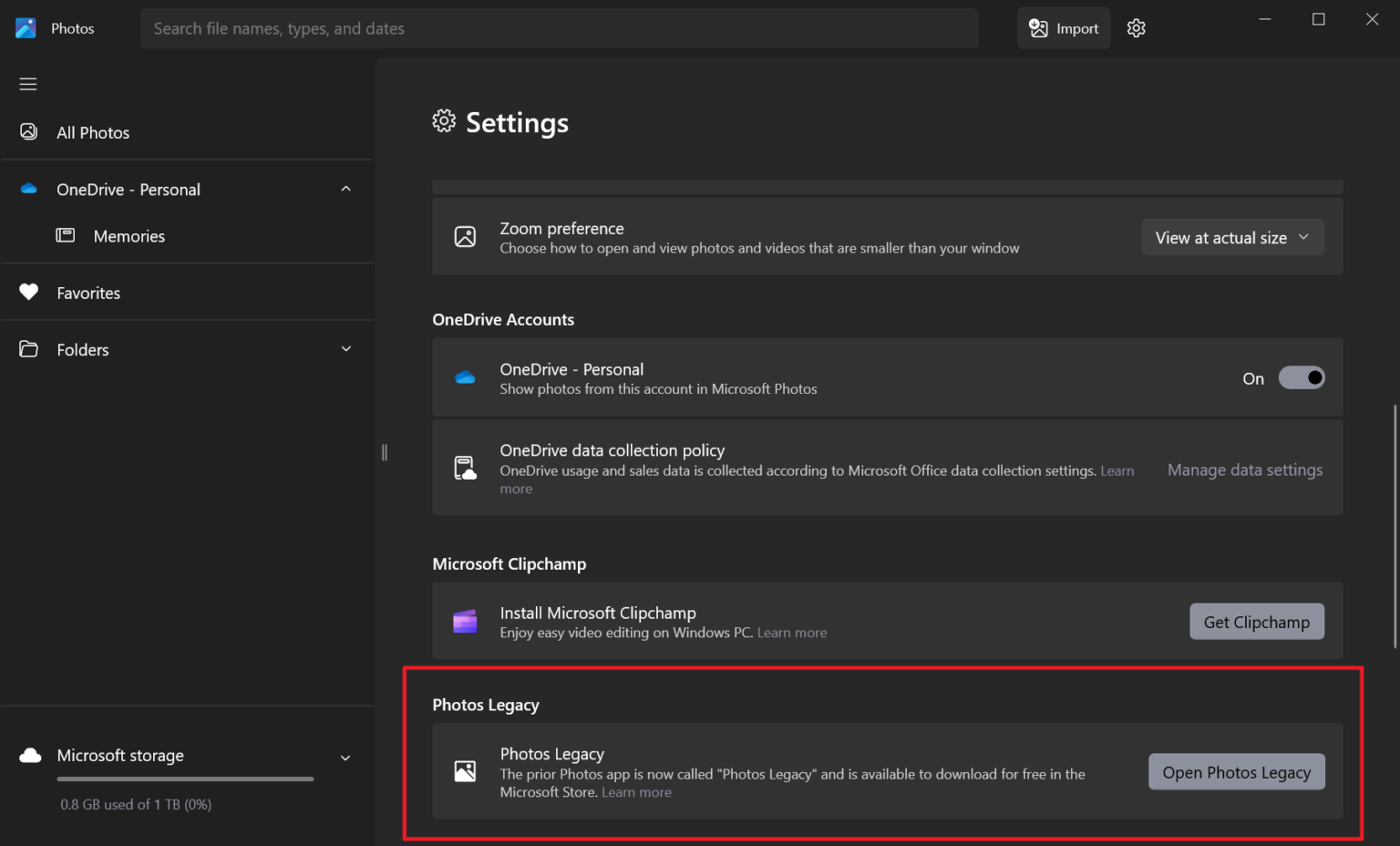Click the Memories icon under OneDrive
Viewport: 1400px width, 846px height.
click(x=65, y=235)
